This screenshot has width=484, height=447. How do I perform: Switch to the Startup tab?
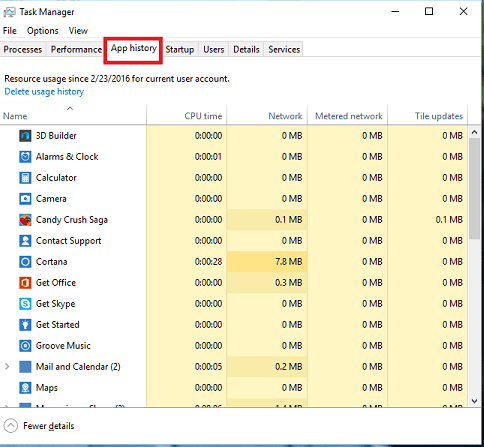(180, 49)
